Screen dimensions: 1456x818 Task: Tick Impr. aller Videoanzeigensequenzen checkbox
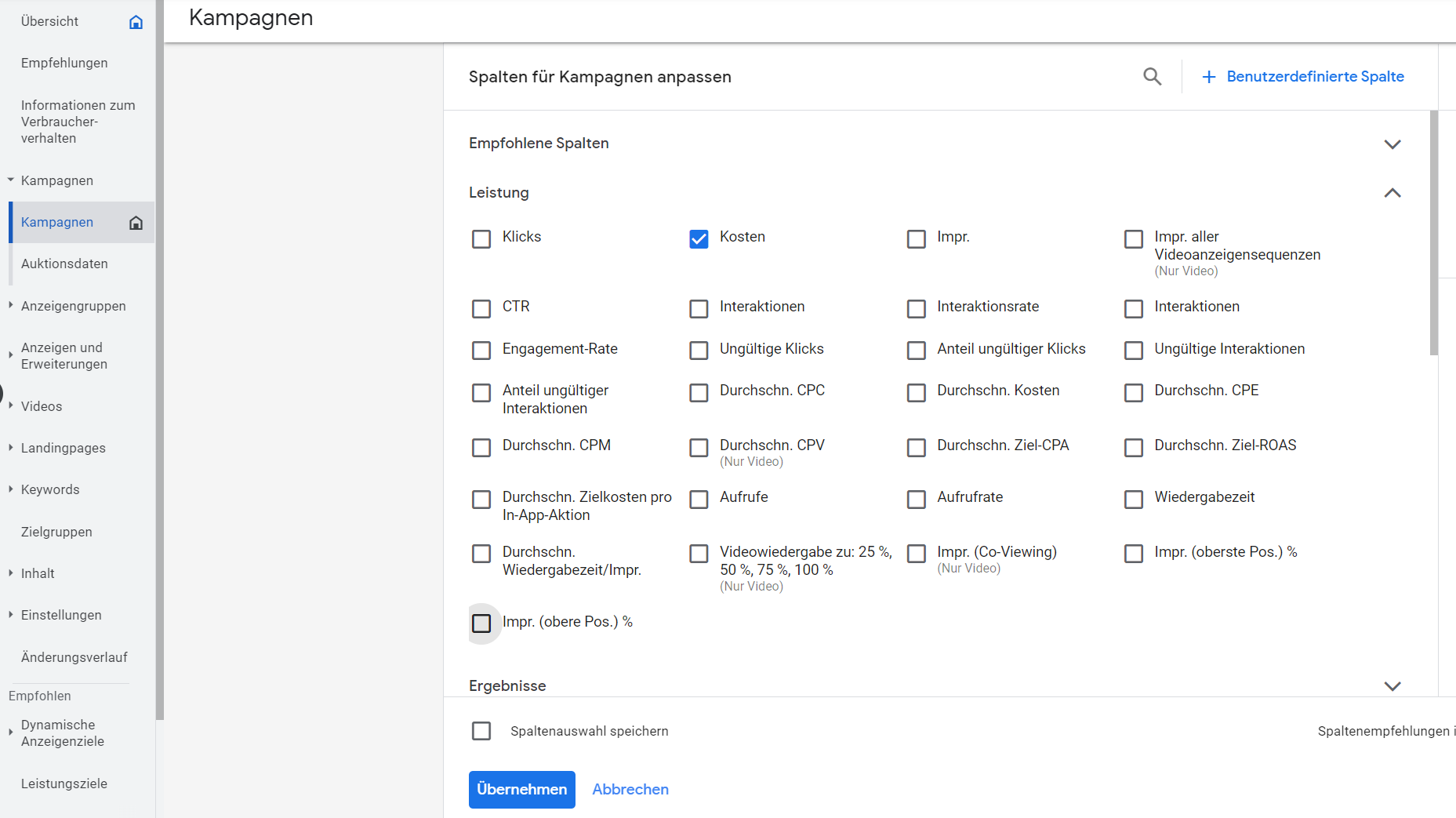[1134, 239]
